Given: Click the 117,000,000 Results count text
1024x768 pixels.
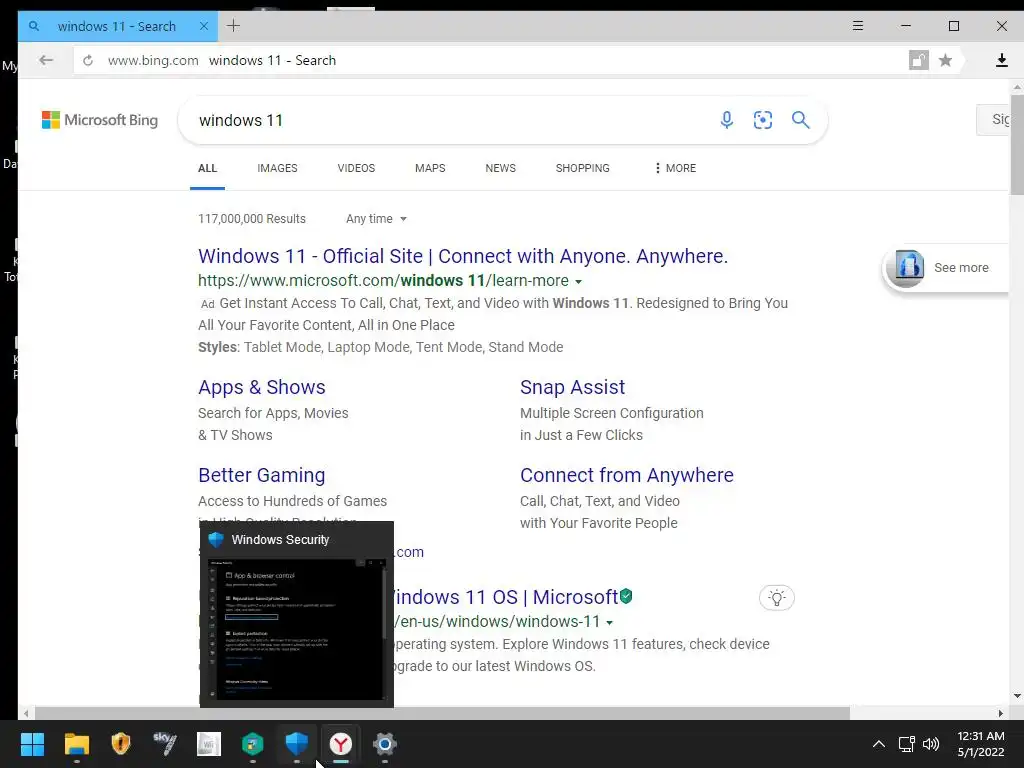Looking at the screenshot, I should pos(251,219).
